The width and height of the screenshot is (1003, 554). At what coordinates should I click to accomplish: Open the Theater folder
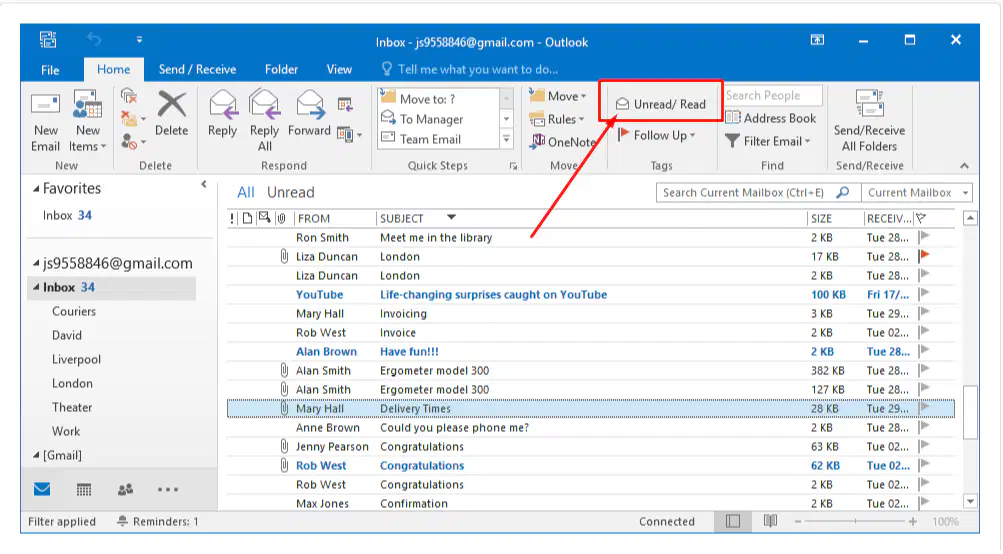coord(72,407)
